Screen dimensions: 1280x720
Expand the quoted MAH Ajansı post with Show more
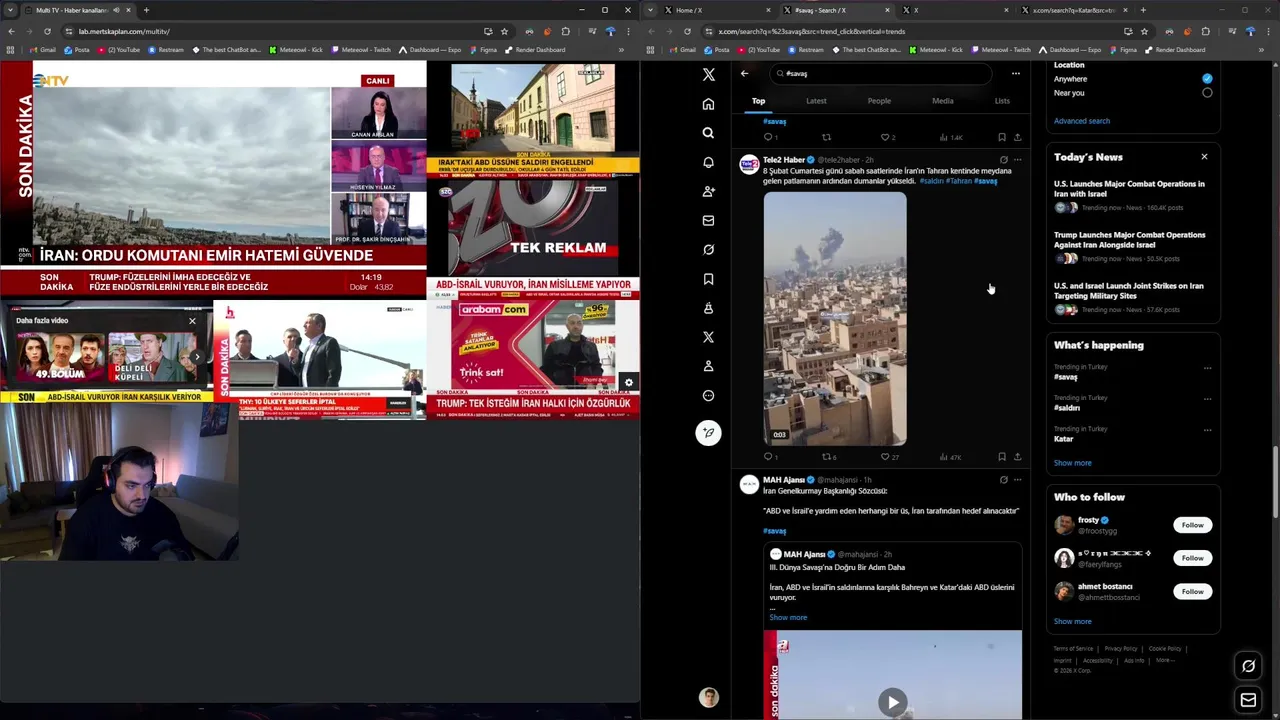coord(788,618)
